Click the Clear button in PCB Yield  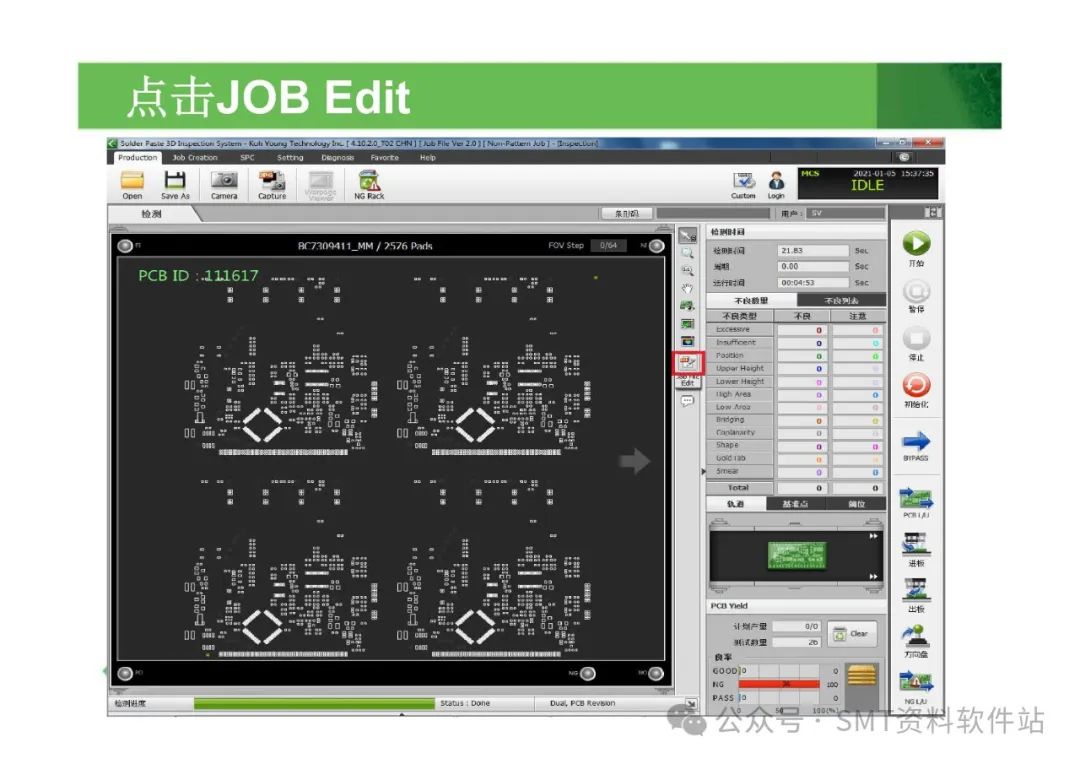click(852, 634)
